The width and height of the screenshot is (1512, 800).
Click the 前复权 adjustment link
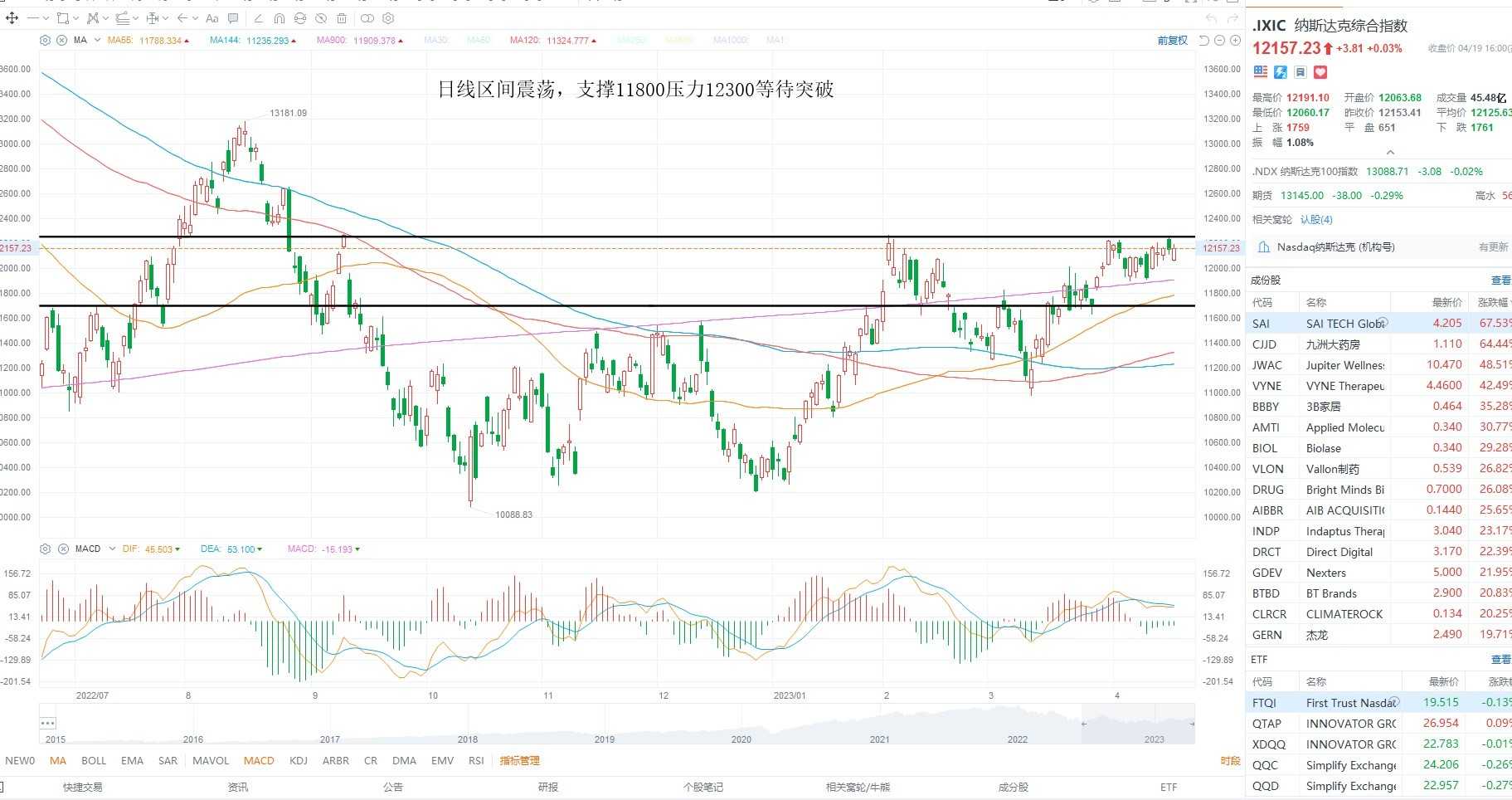pyautogui.click(x=1173, y=40)
